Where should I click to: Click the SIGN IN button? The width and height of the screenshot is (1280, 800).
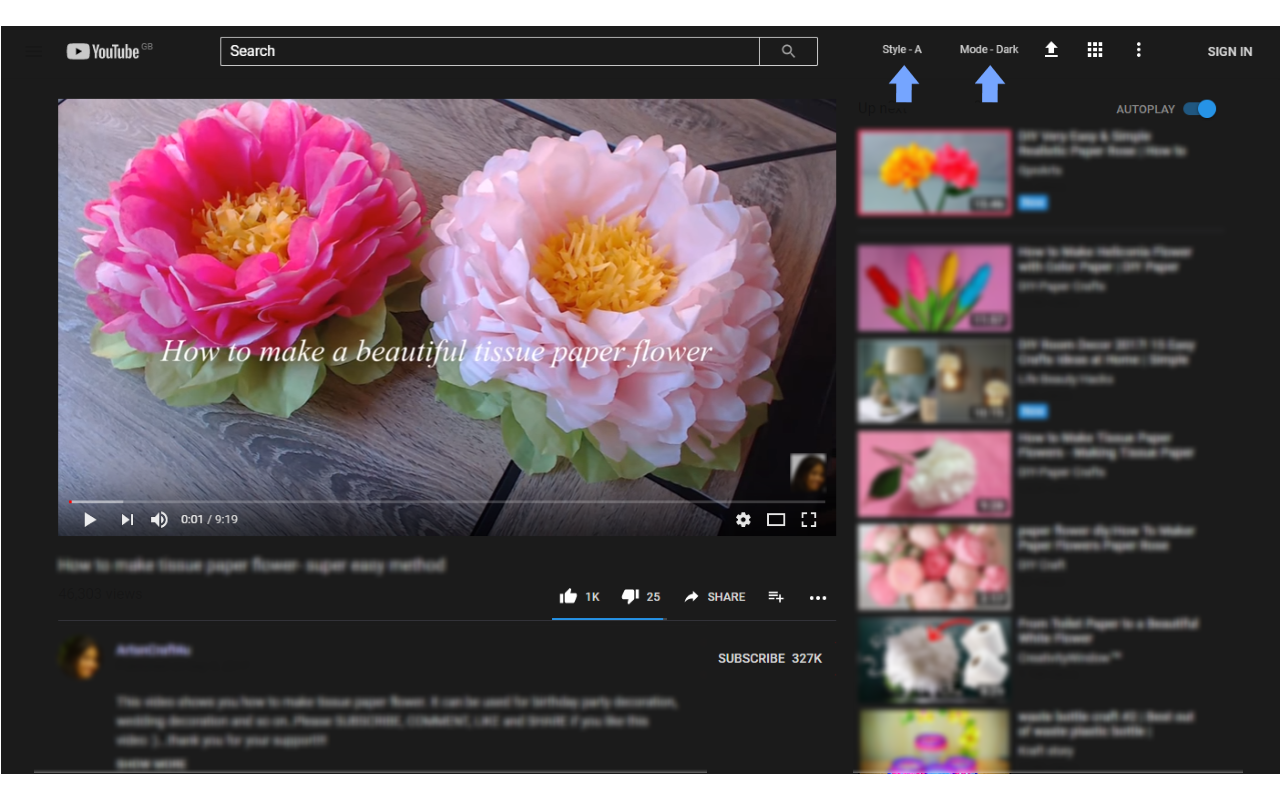(1229, 51)
